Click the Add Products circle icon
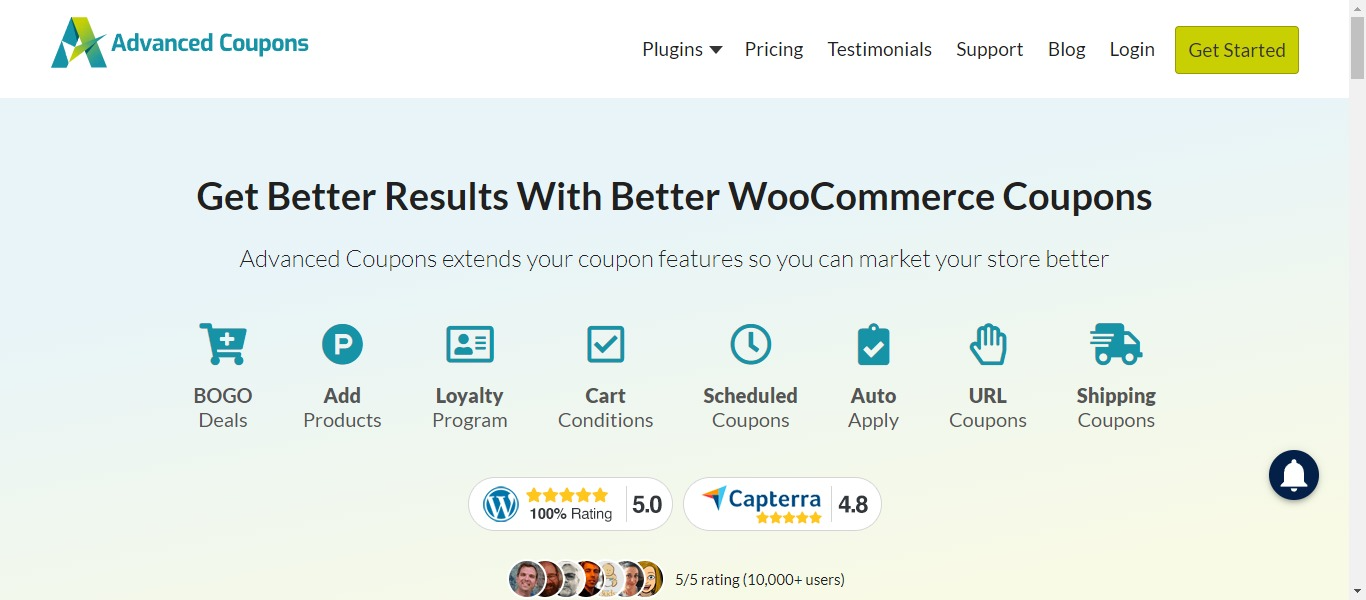 [x=342, y=344]
